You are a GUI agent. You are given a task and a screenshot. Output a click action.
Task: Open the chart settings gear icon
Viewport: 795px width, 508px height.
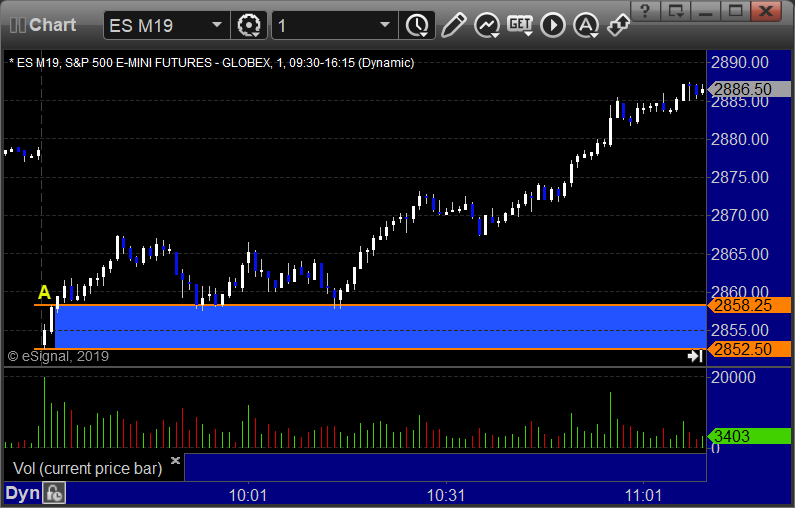click(x=249, y=25)
